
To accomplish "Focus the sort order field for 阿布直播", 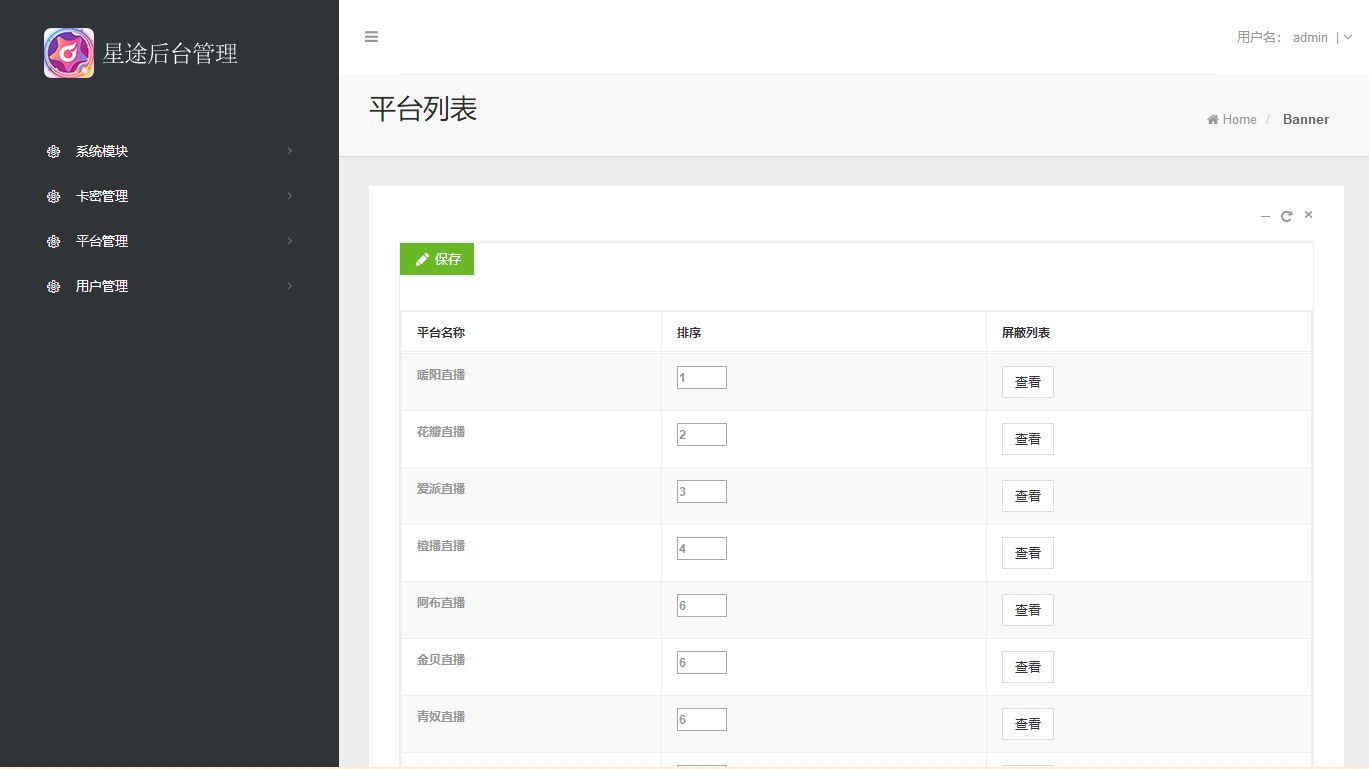I will pyautogui.click(x=702, y=606).
